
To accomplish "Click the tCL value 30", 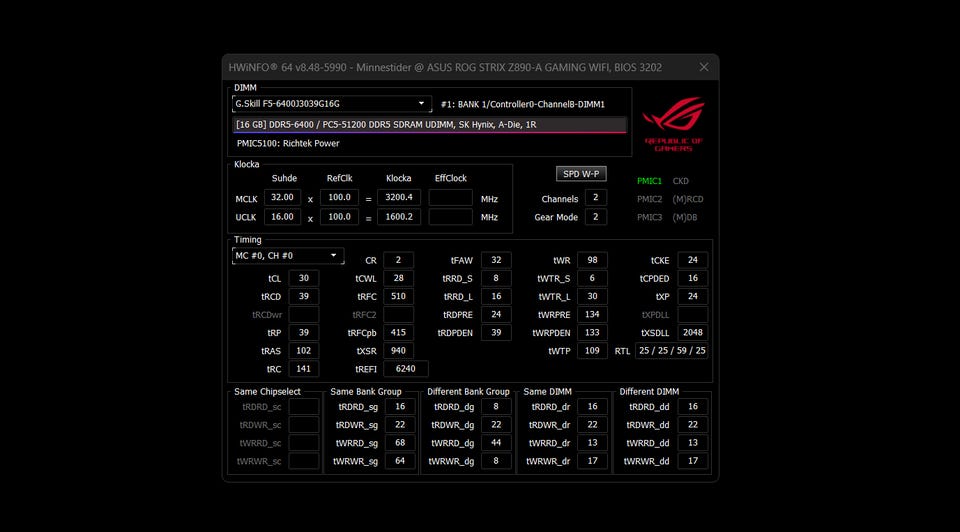I will [x=304, y=279].
